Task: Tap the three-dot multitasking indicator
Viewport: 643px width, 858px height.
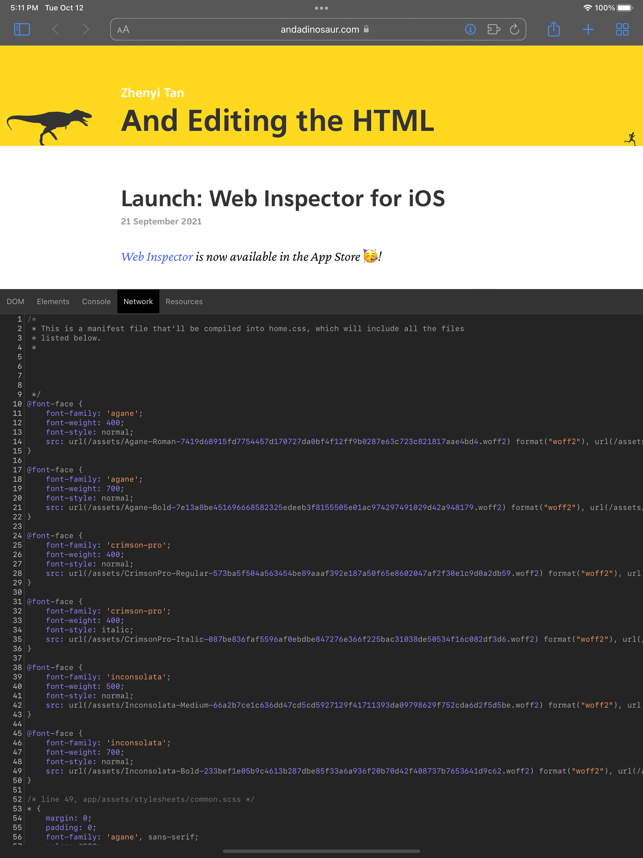Action: click(321, 8)
